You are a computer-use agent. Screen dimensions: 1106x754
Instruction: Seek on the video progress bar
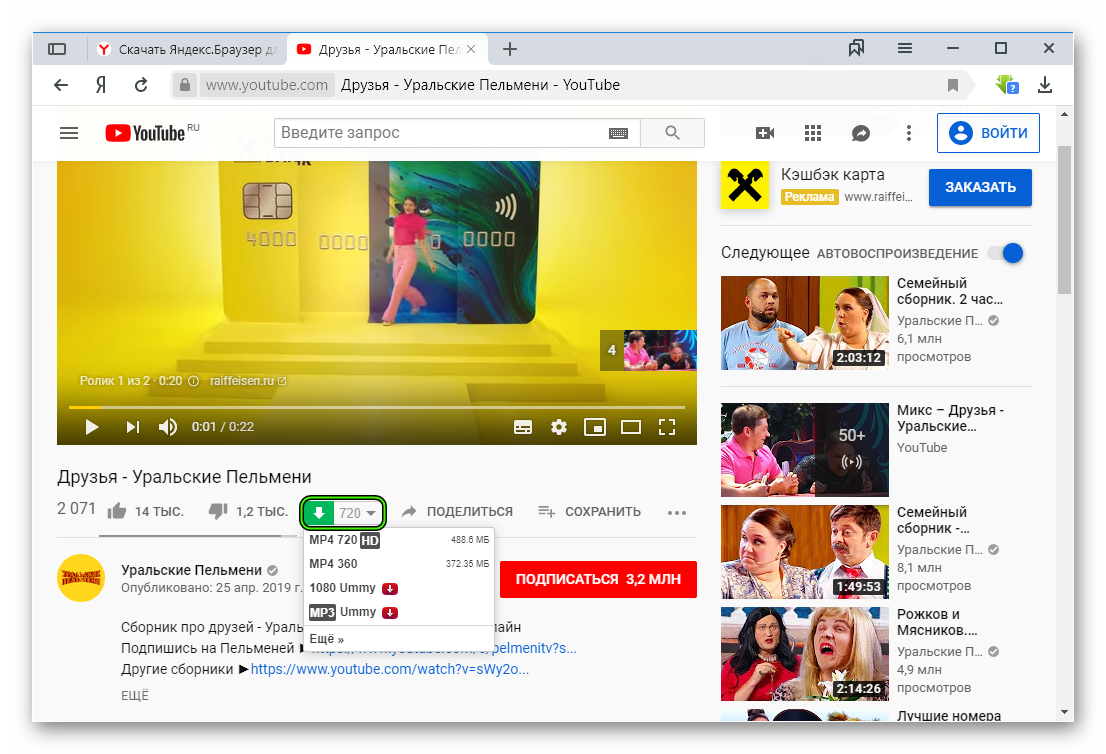click(377, 407)
